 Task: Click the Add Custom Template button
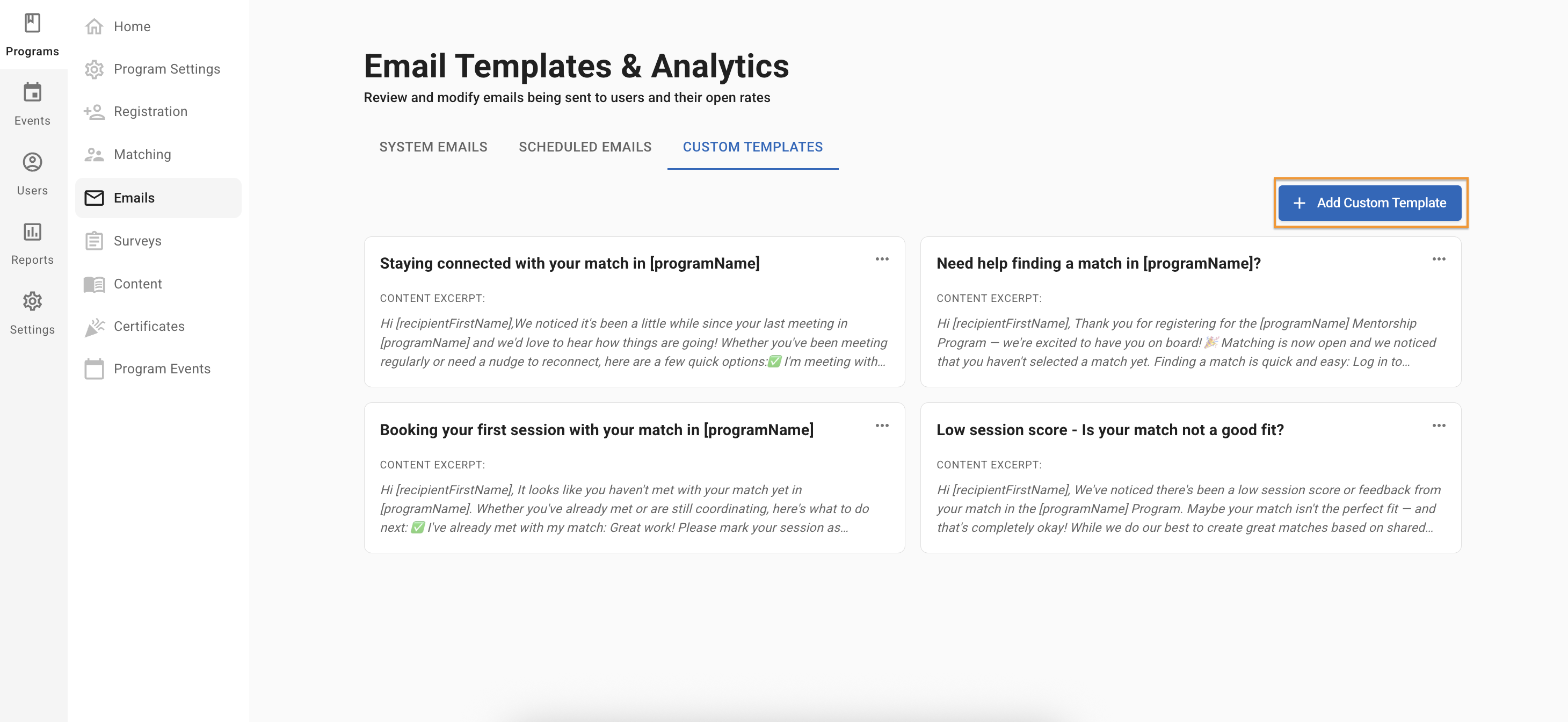coord(1369,203)
